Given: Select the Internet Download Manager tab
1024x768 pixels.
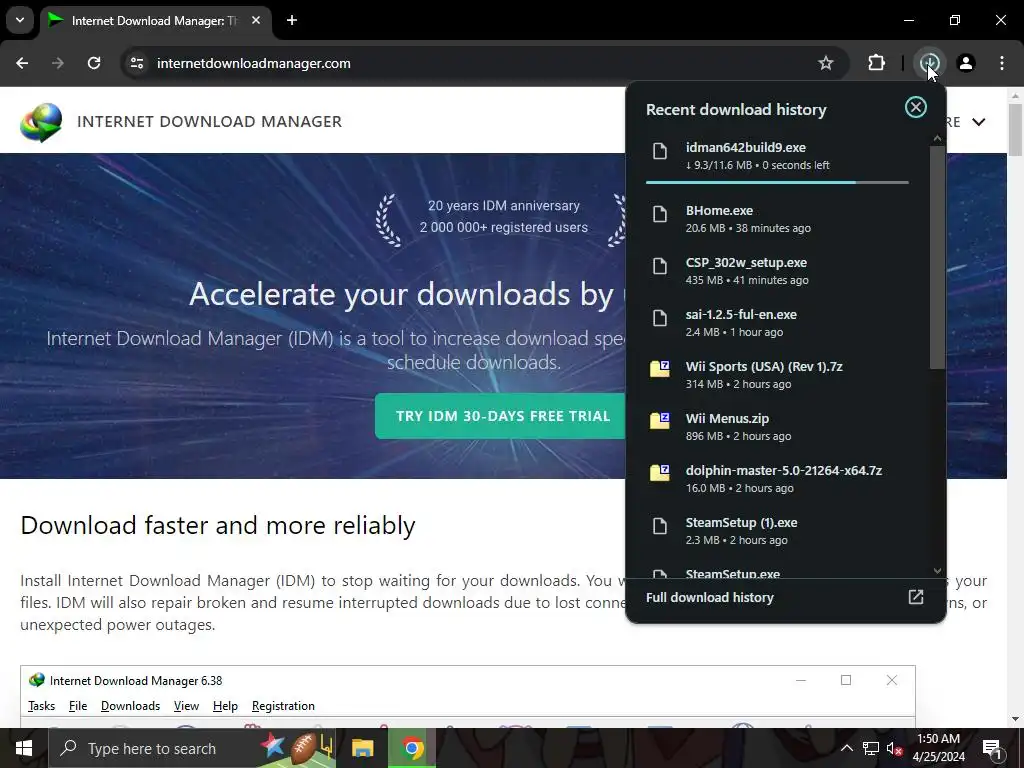Looking at the screenshot, I should [155, 20].
